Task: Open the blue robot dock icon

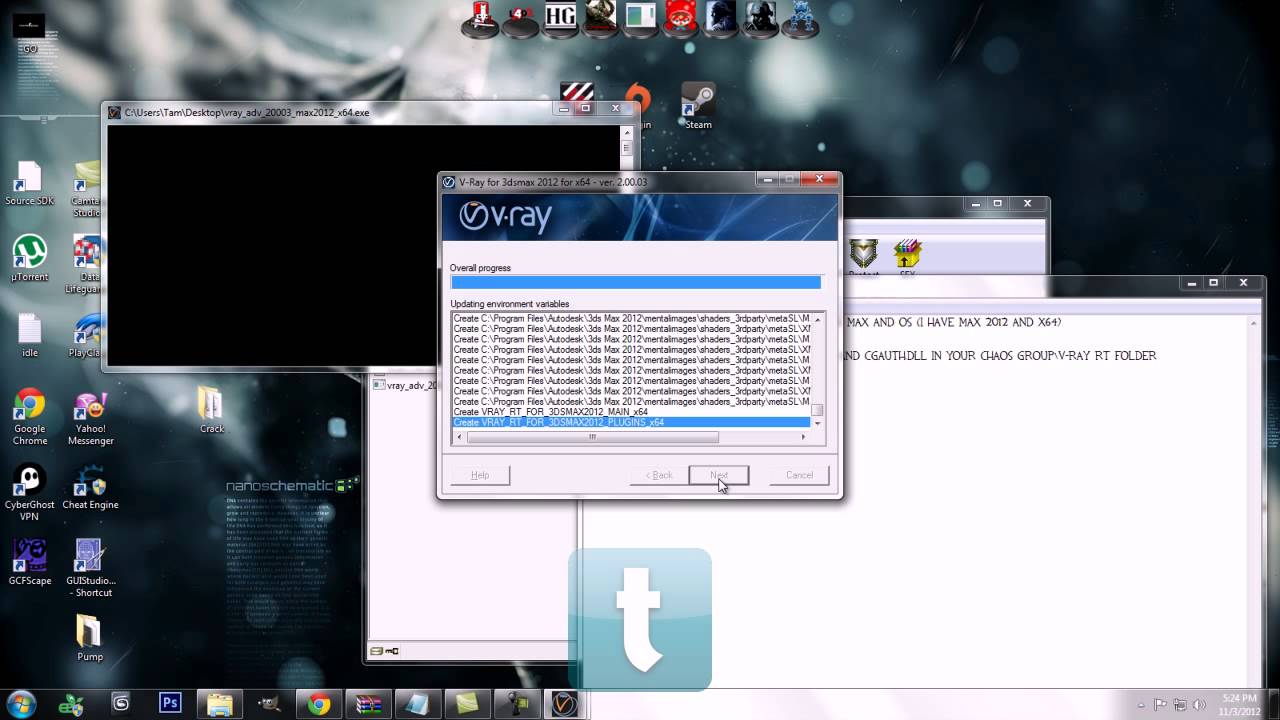Action: pyautogui.click(x=800, y=19)
